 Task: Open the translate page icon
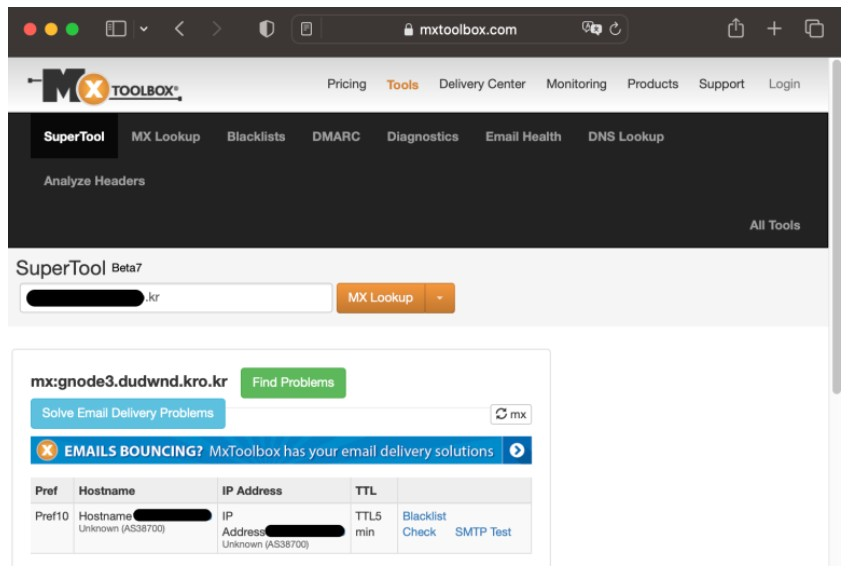click(592, 28)
